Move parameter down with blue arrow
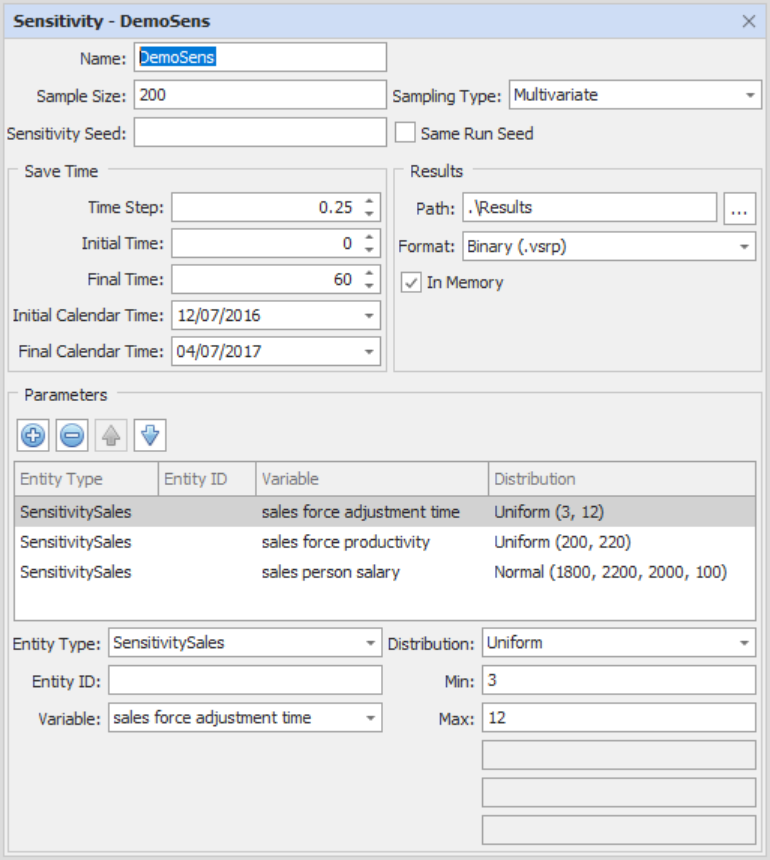The width and height of the screenshot is (770, 860). [150, 435]
